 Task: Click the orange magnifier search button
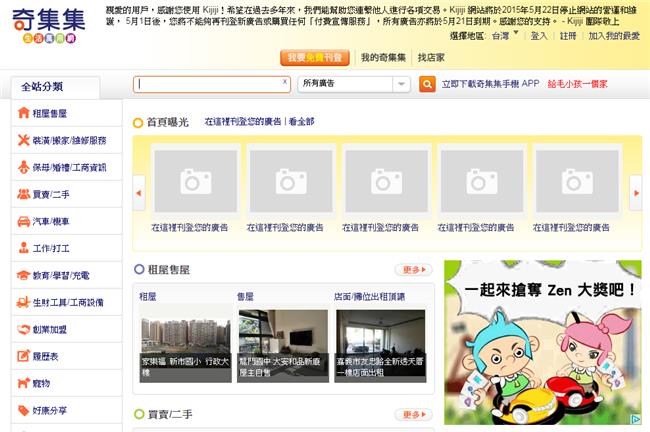427,84
